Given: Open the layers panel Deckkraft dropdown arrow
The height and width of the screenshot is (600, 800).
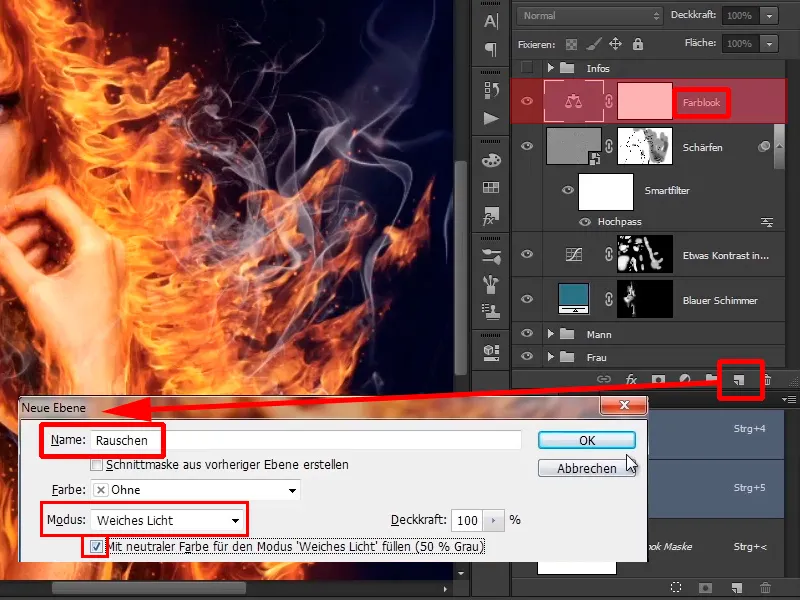Looking at the screenshot, I should [x=769, y=16].
